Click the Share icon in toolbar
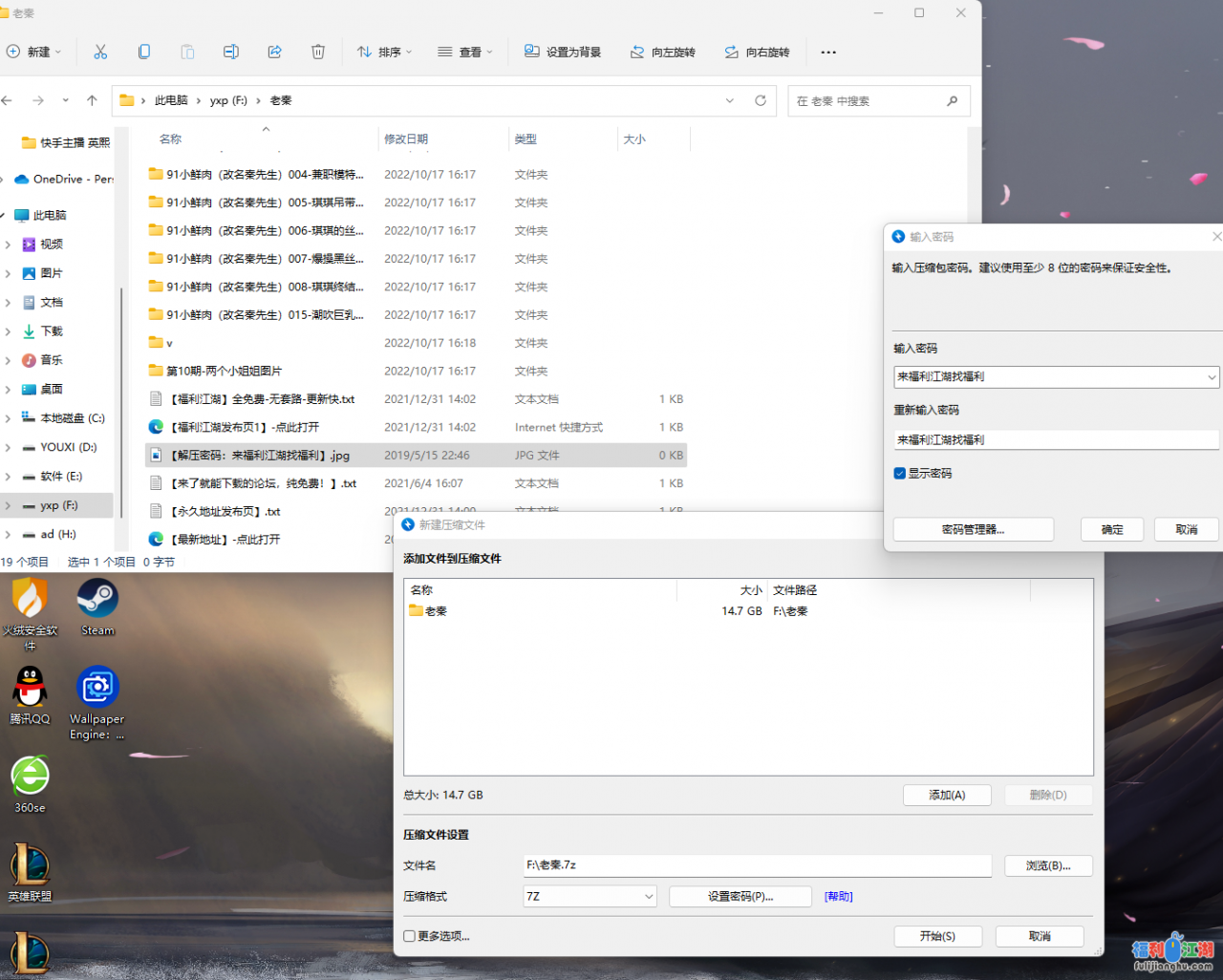 [275, 52]
